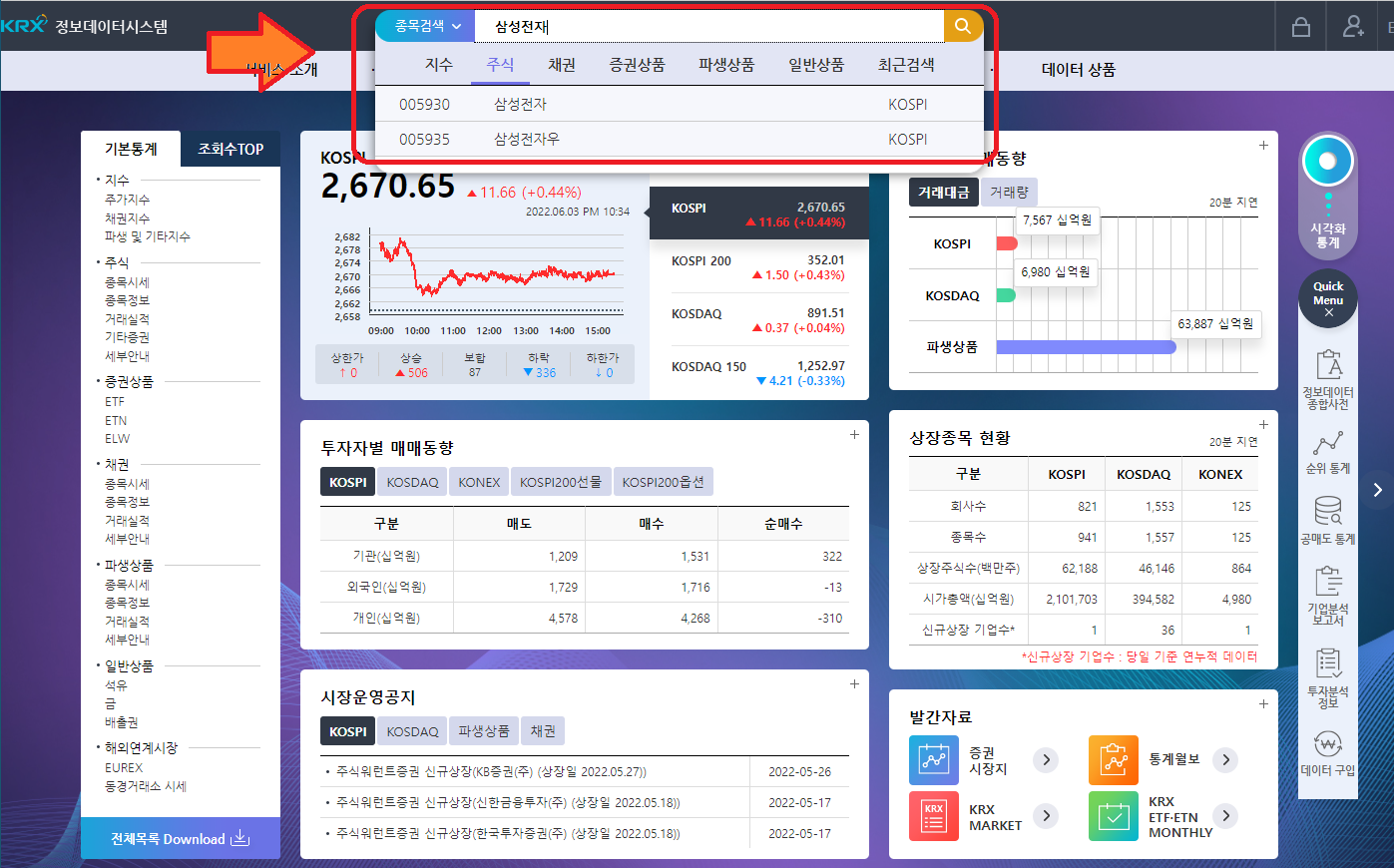This screenshot has width=1394, height=868.
Task: Click the 통계월보 publication icon
Action: coord(1114,760)
